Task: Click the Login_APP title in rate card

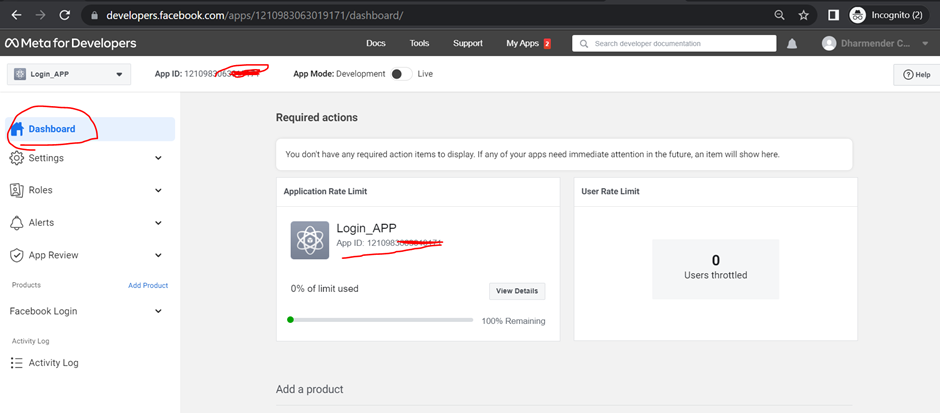Action: click(366, 228)
